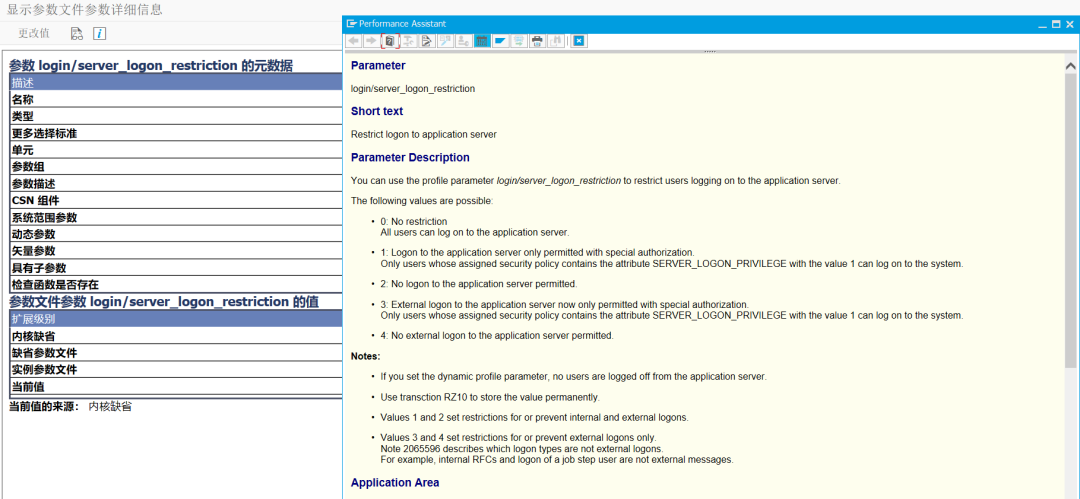The image size is (1080, 499).
Task: Click the '0: No restriction' bullet
Action: [x=414, y=221]
